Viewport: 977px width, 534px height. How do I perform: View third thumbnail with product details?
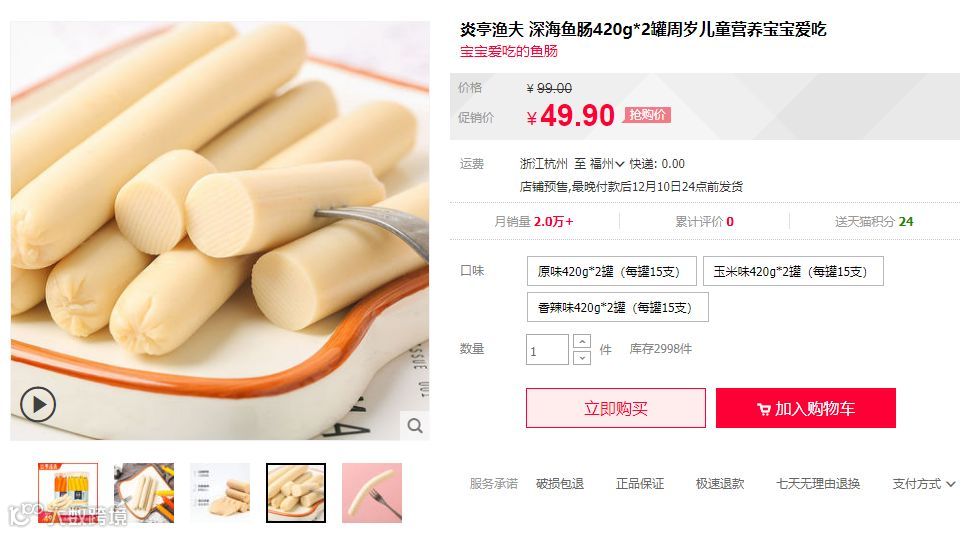click(220, 493)
